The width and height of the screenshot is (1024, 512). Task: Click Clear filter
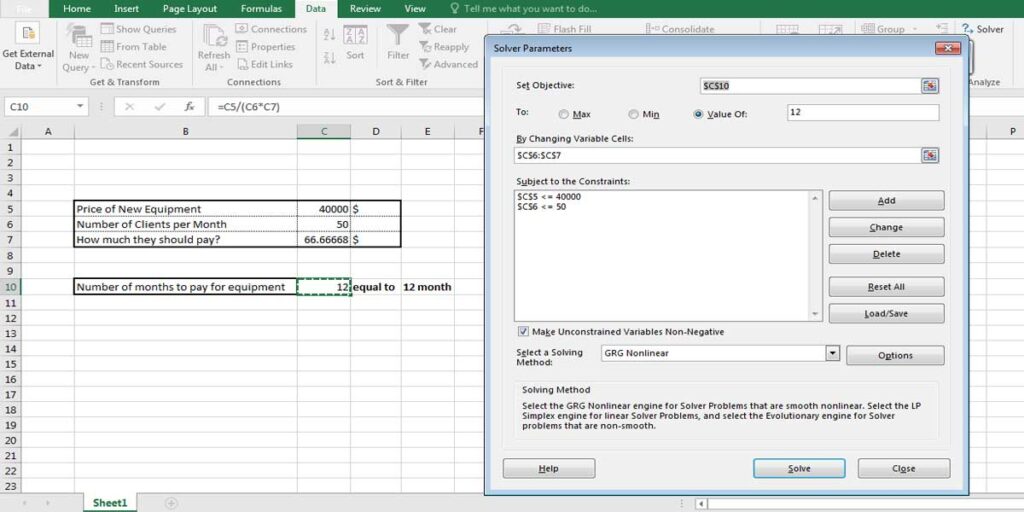(x=438, y=29)
